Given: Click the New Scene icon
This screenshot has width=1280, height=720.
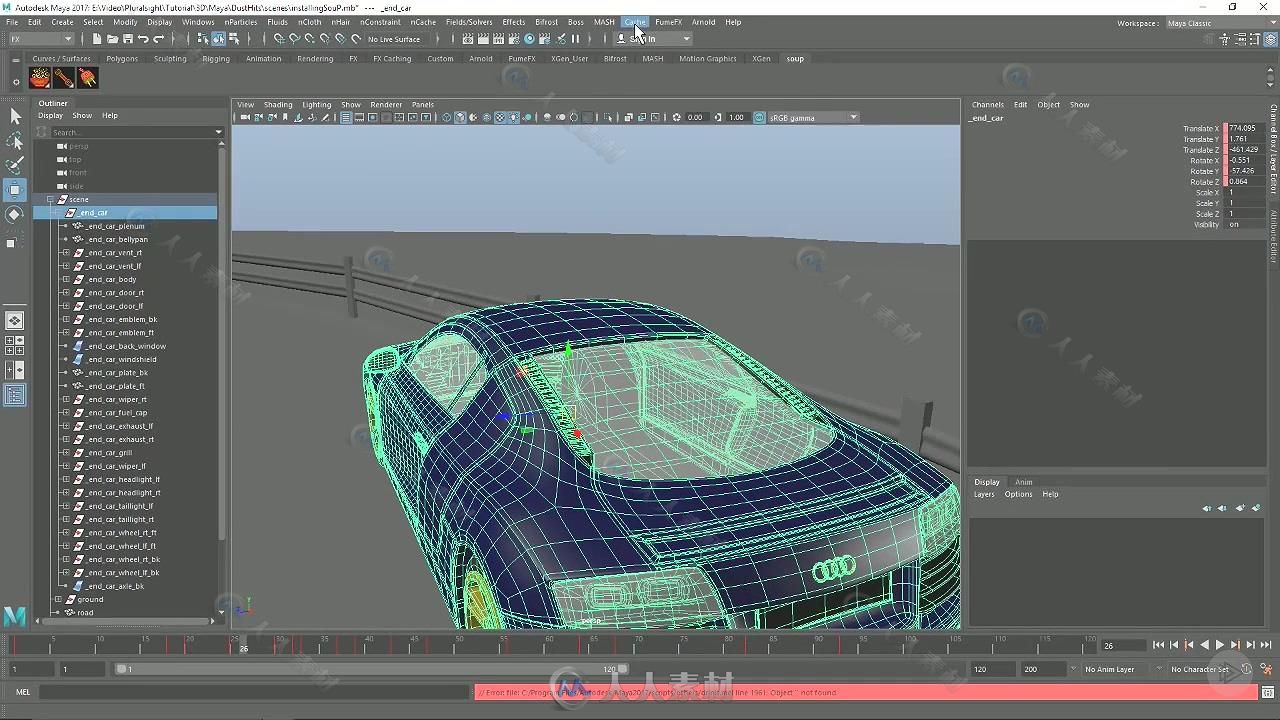Looking at the screenshot, I should pos(97,39).
